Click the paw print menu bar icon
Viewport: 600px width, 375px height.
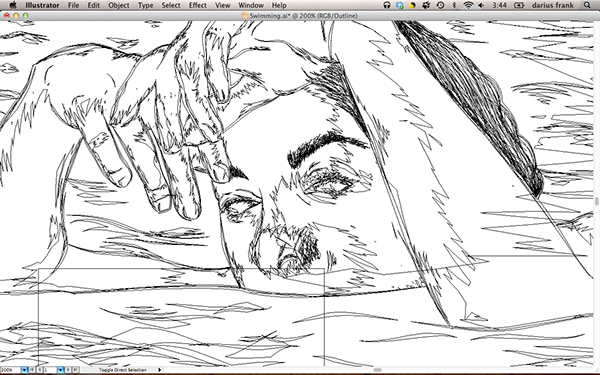pos(426,5)
